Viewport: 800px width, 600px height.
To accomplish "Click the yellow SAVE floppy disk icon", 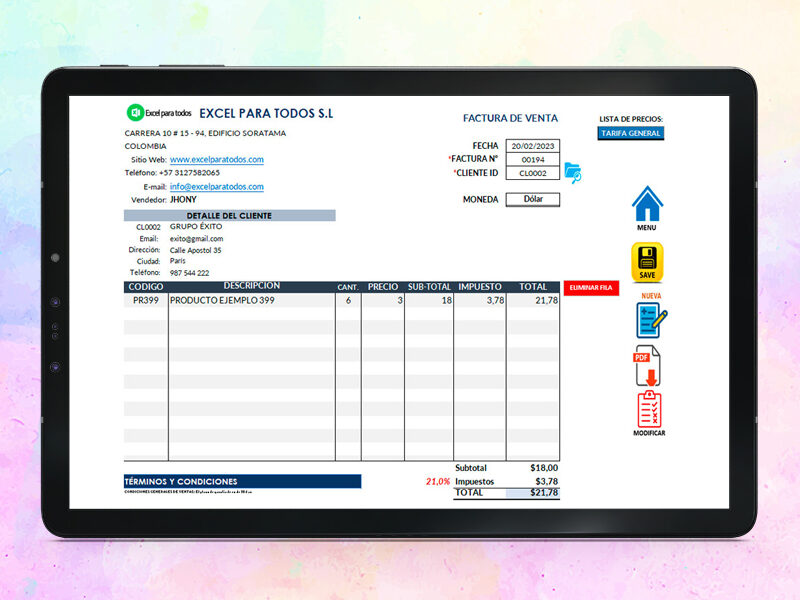I will coord(647,262).
